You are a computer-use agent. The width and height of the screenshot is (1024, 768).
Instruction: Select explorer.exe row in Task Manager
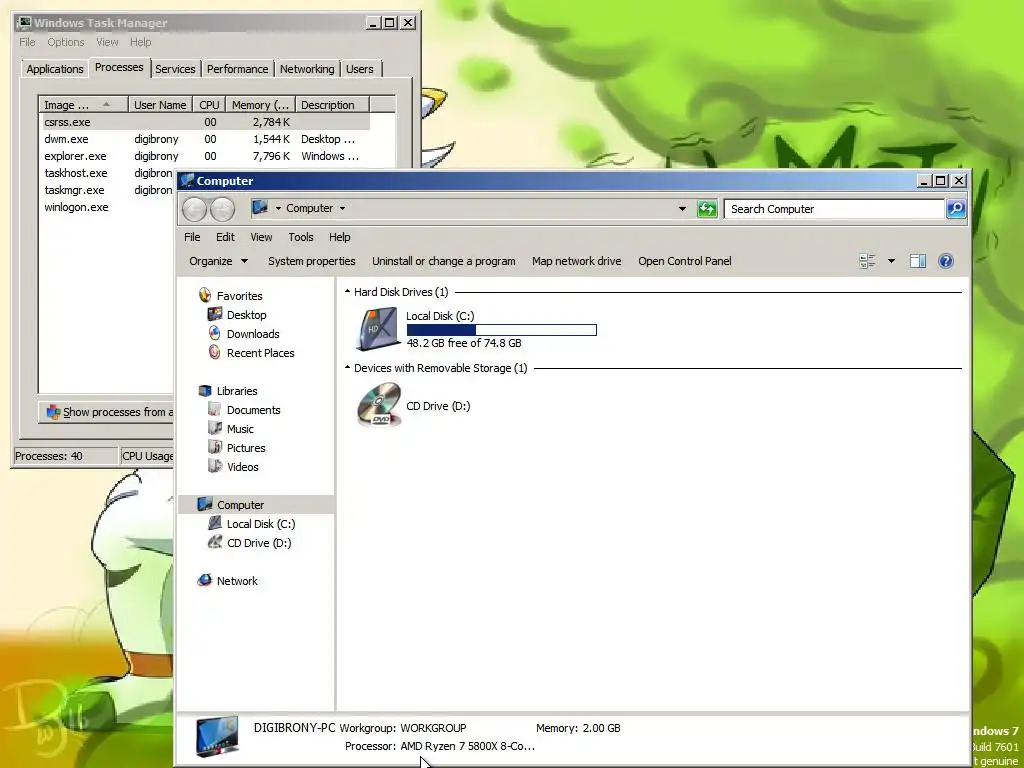(x=205, y=156)
